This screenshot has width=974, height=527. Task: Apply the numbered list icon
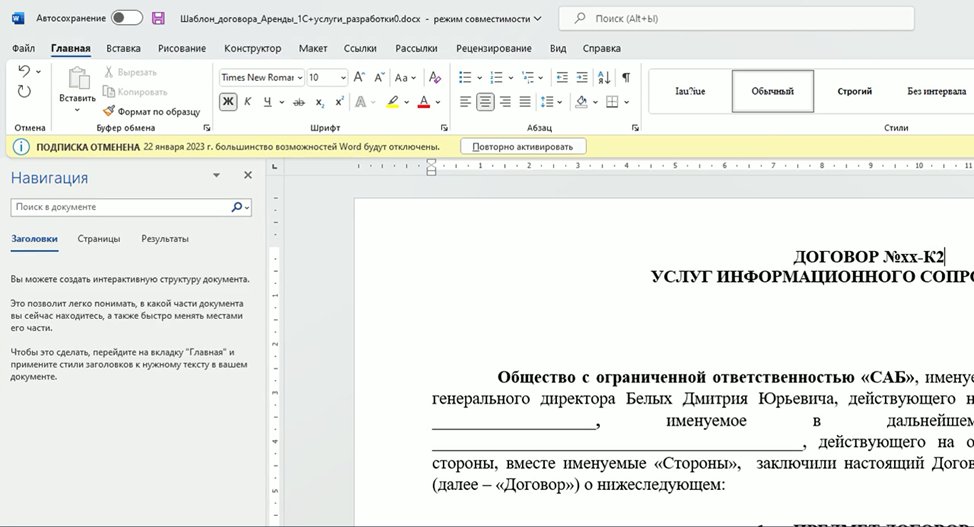pos(496,77)
